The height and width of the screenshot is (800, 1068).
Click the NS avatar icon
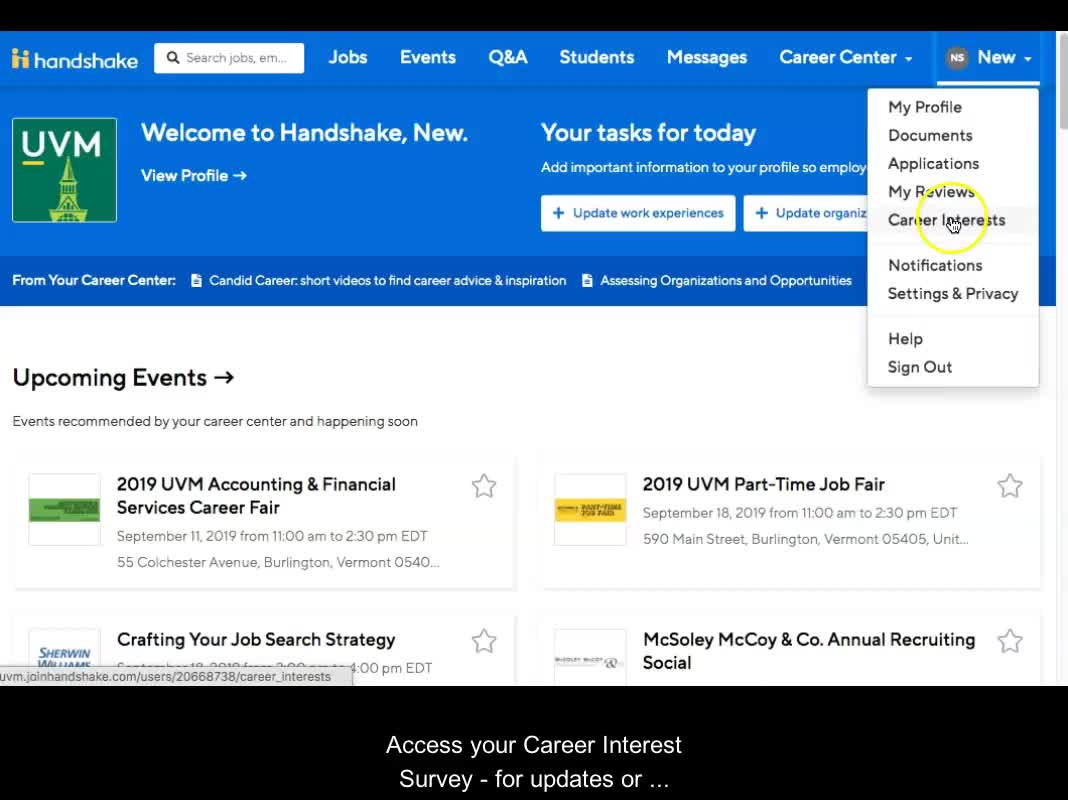point(957,58)
